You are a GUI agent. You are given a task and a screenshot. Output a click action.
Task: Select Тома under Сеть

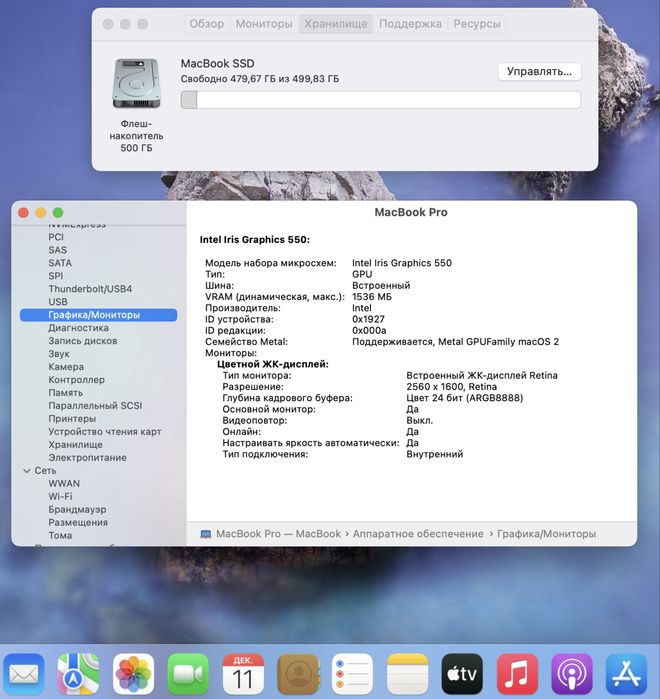[x=60, y=535]
